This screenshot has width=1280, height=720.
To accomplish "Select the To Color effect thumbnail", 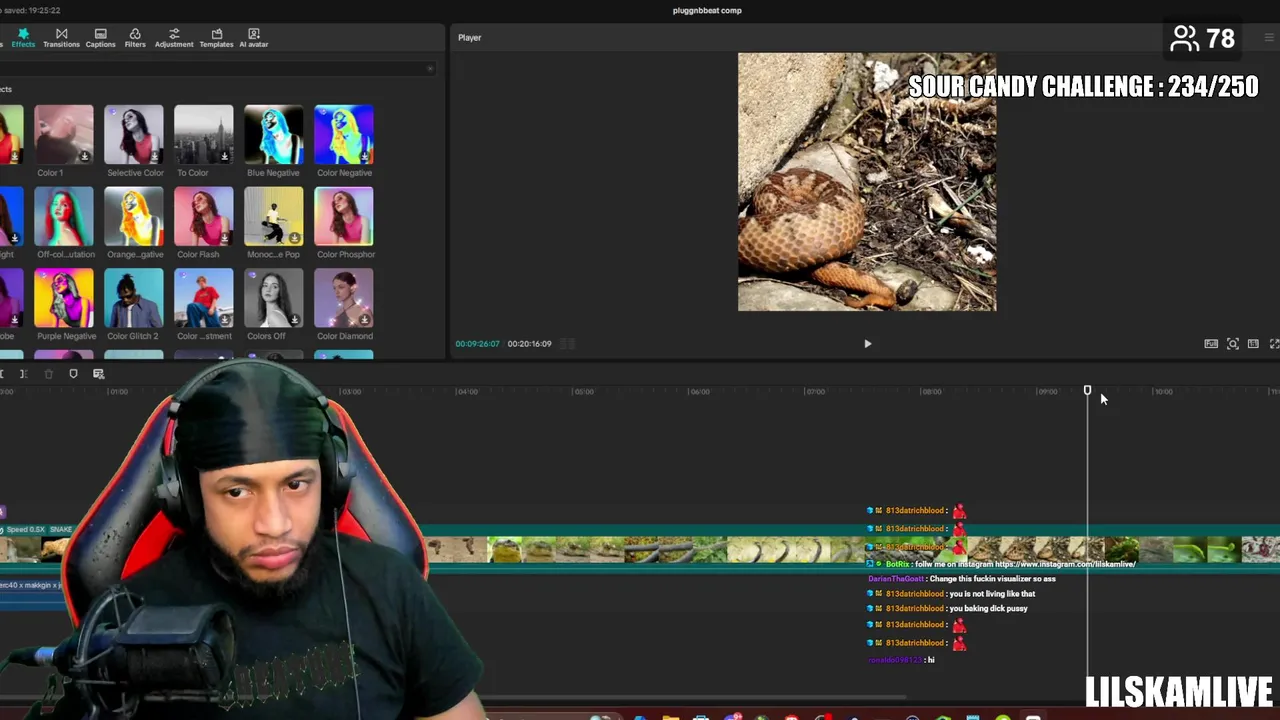I will 204,134.
